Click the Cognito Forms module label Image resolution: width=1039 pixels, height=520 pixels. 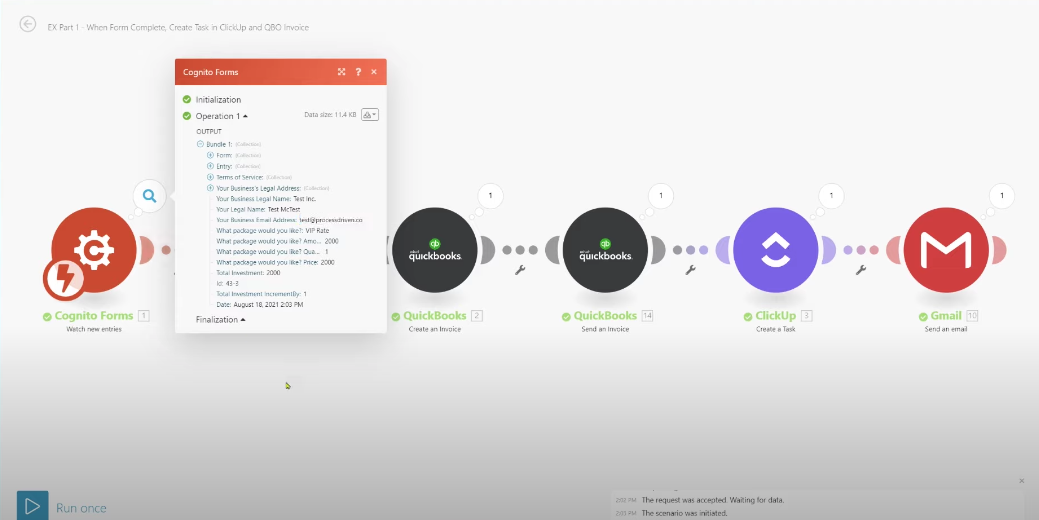(93, 316)
